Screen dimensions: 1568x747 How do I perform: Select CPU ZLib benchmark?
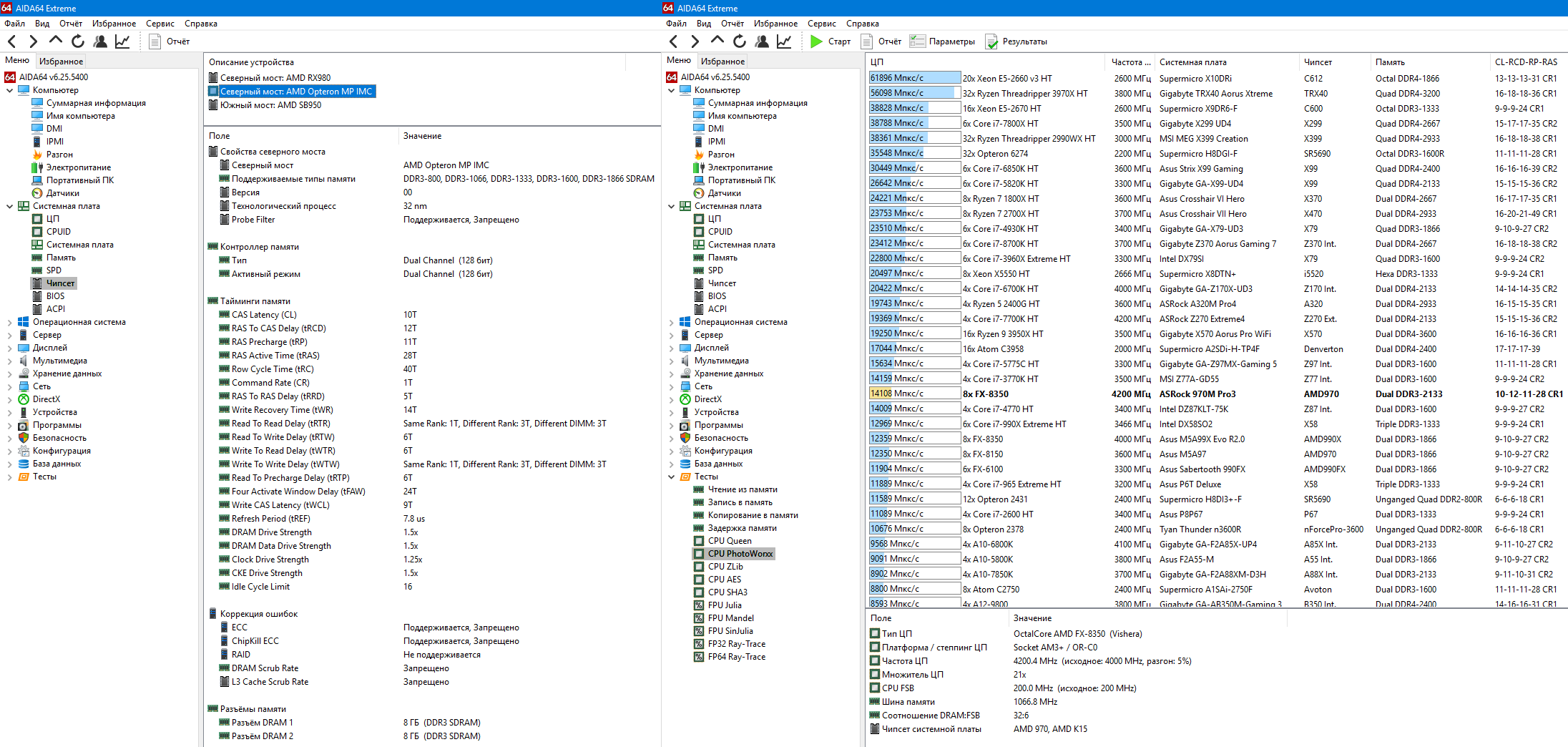point(725,567)
